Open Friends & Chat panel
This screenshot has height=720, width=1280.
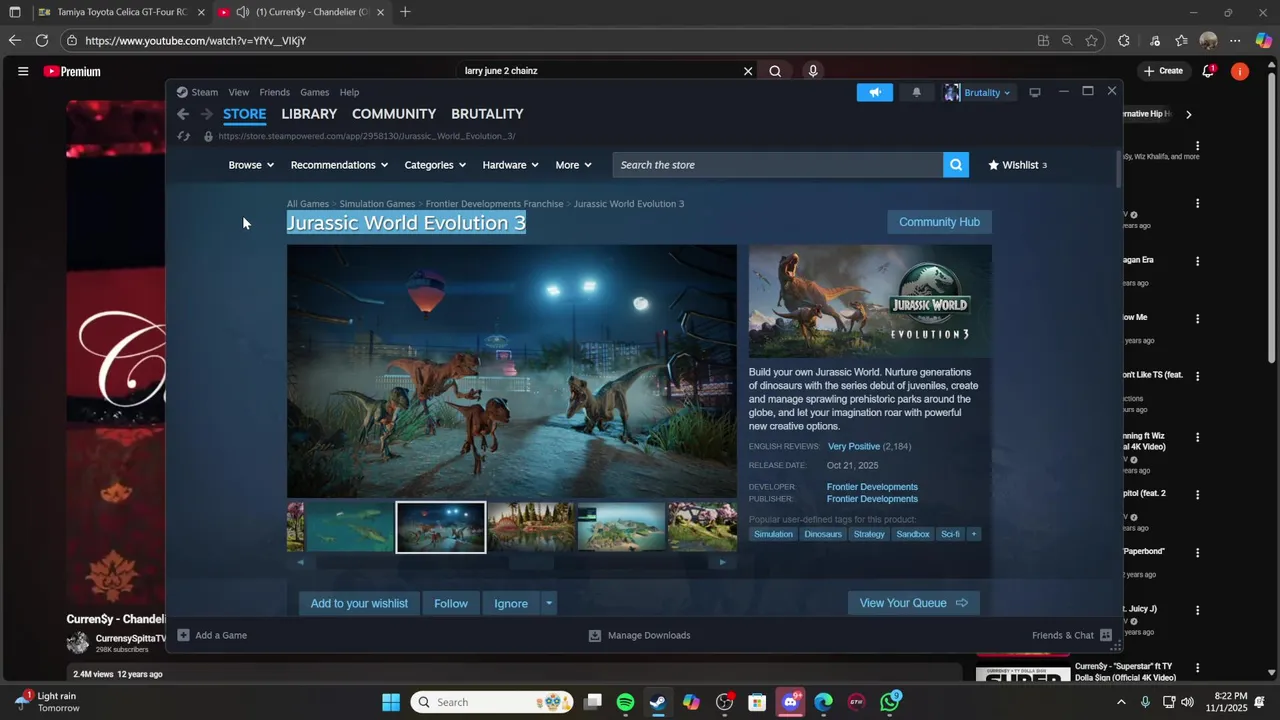tap(1071, 635)
